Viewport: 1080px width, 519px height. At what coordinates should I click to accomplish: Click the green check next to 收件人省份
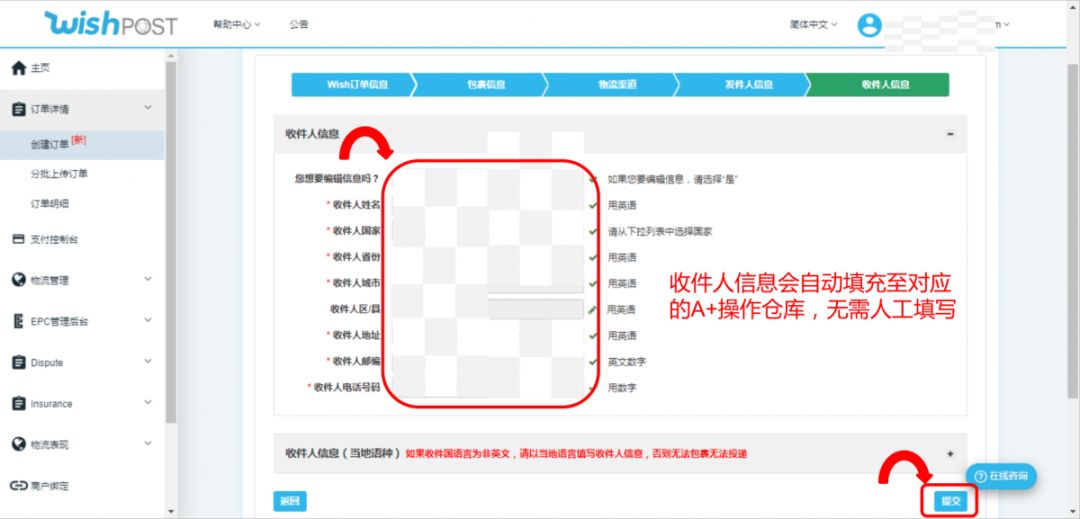[593, 257]
